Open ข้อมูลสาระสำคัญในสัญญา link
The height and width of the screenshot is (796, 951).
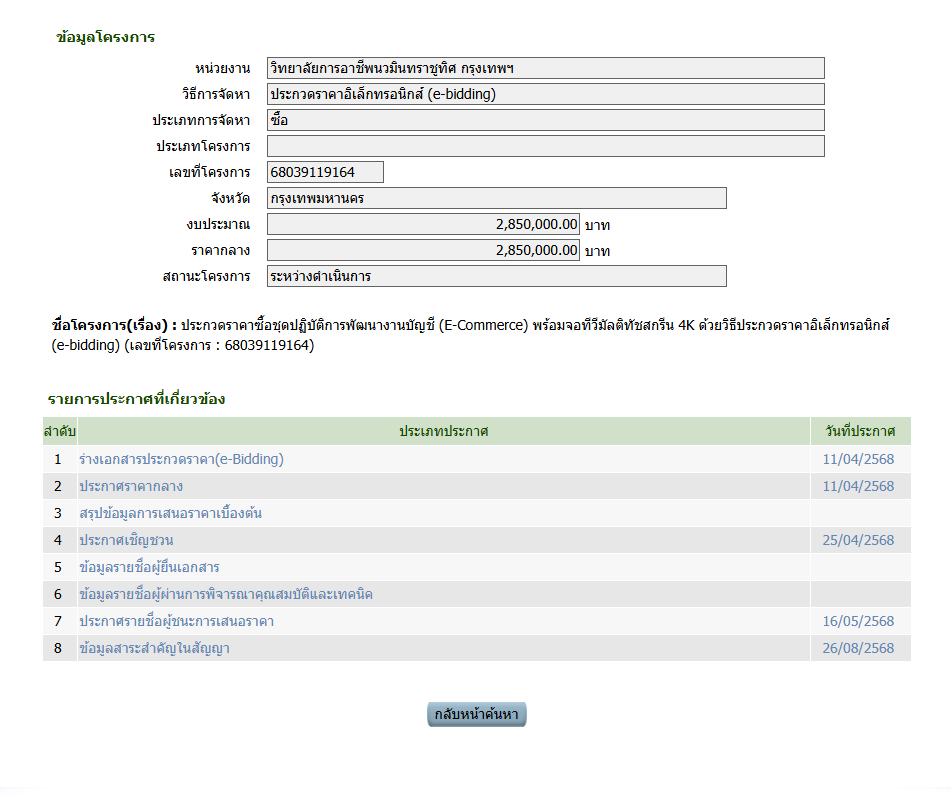pyautogui.click(x=155, y=649)
